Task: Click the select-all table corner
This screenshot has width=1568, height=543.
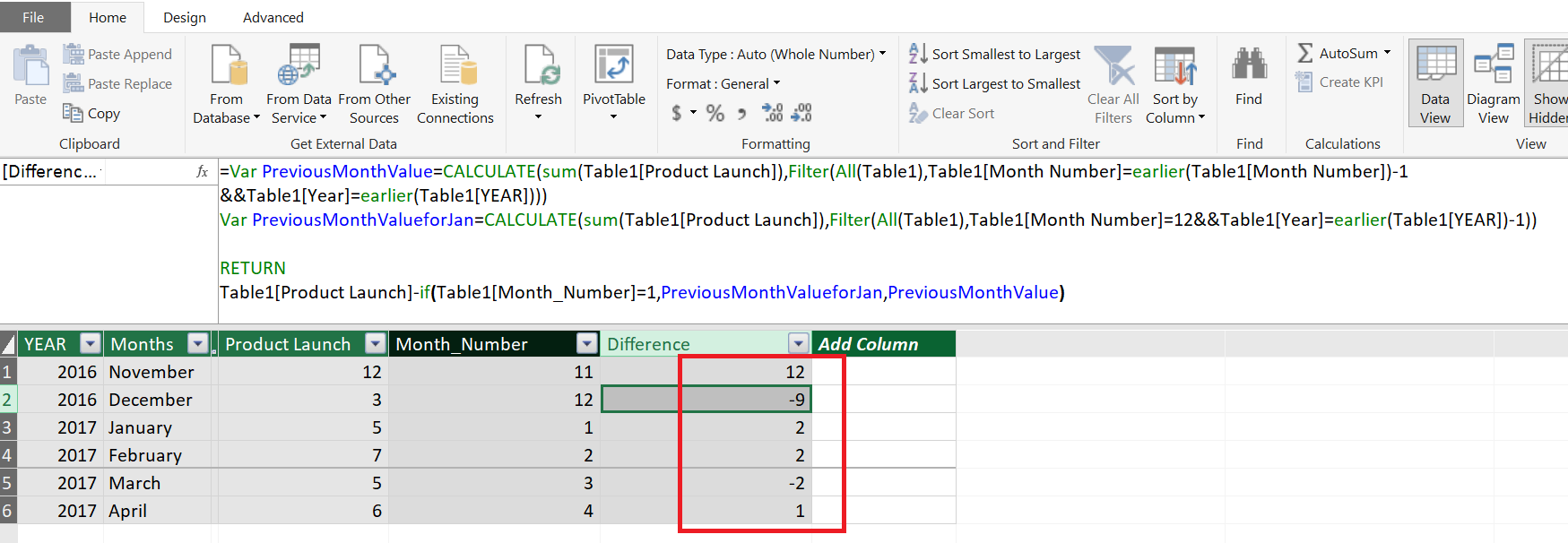Action: point(8,344)
